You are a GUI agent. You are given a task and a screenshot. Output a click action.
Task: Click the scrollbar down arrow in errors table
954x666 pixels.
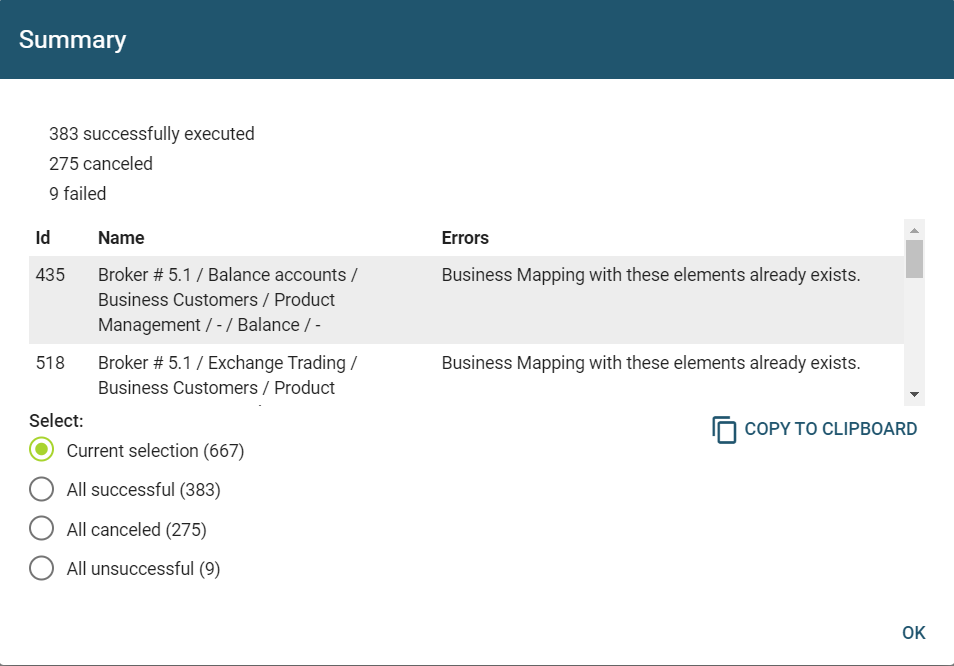(914, 395)
